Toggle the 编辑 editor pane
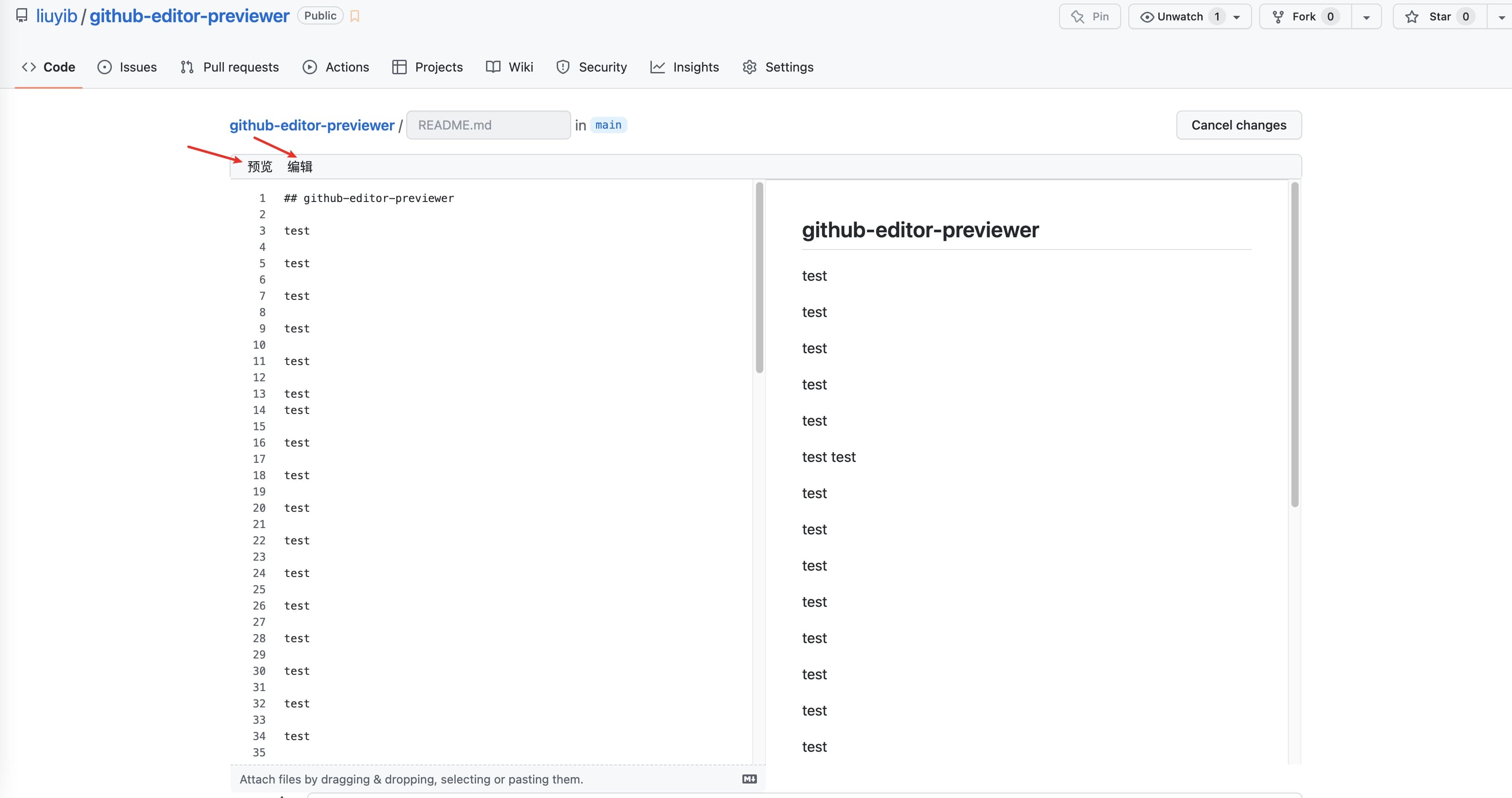 point(300,167)
